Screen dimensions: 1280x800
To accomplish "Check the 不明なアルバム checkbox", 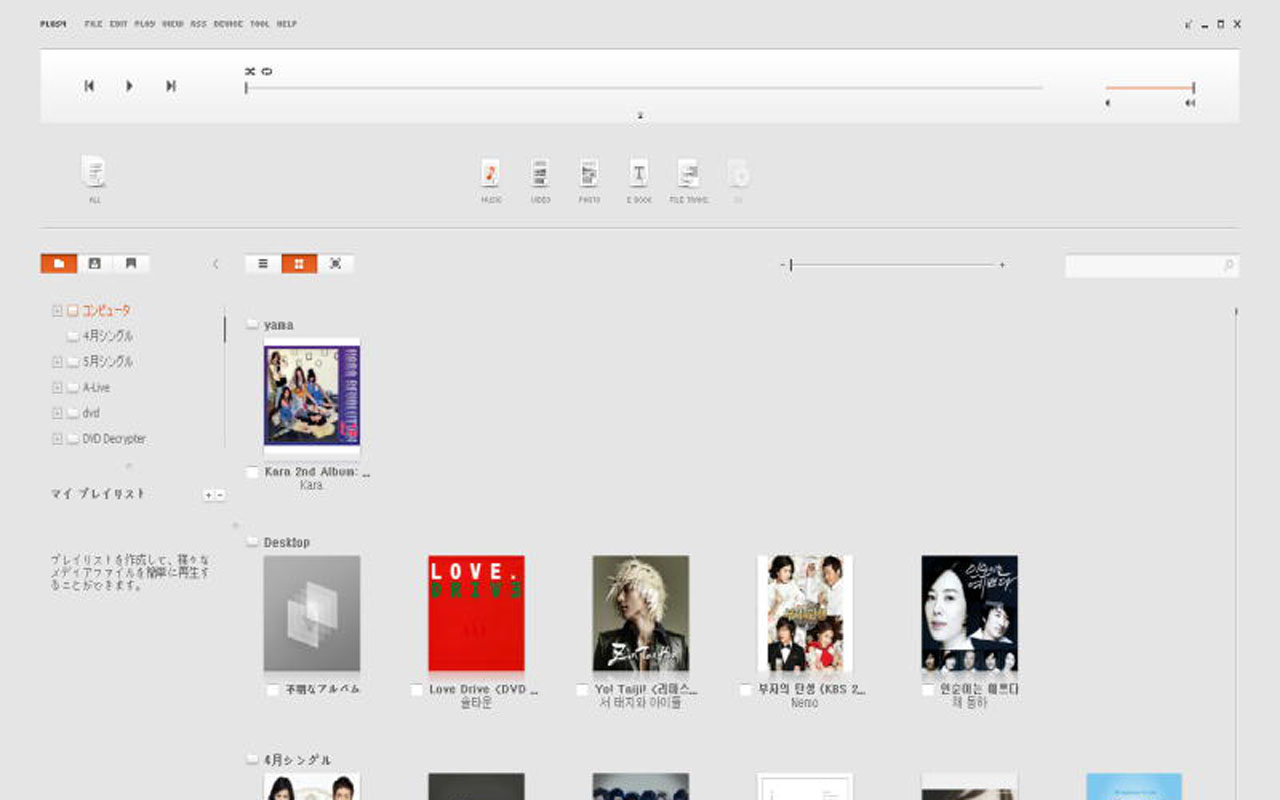I will pos(272,690).
